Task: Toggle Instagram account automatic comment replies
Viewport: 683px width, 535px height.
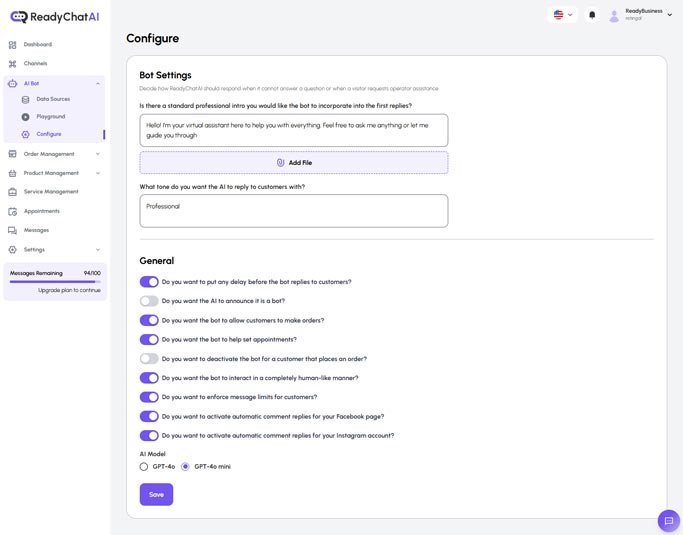Action: click(149, 436)
